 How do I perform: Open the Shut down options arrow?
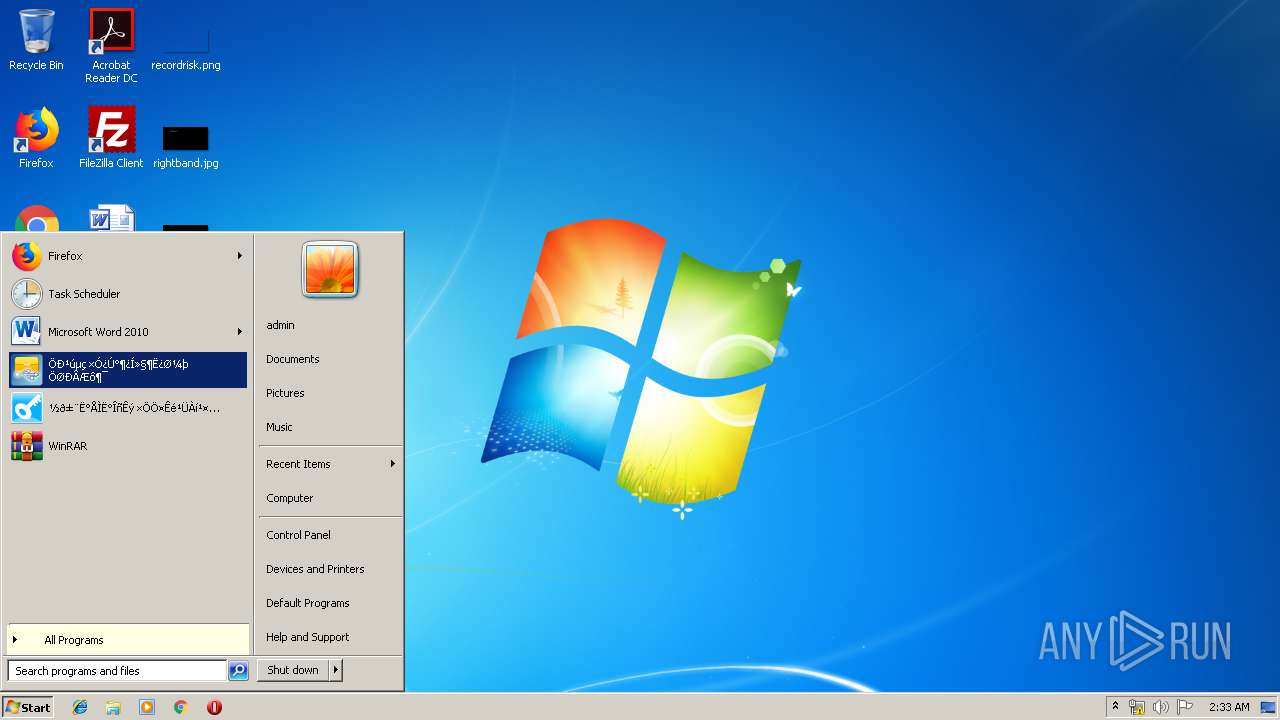point(336,670)
